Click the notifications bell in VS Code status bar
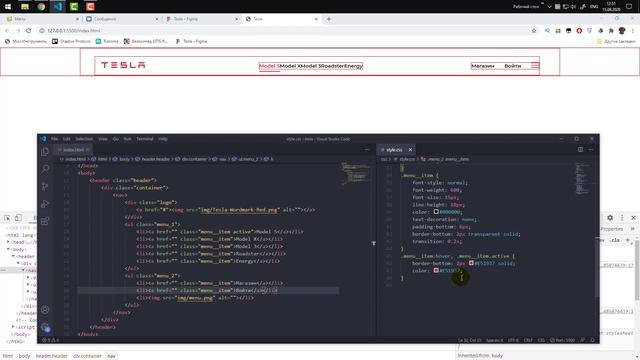 pos(592,340)
